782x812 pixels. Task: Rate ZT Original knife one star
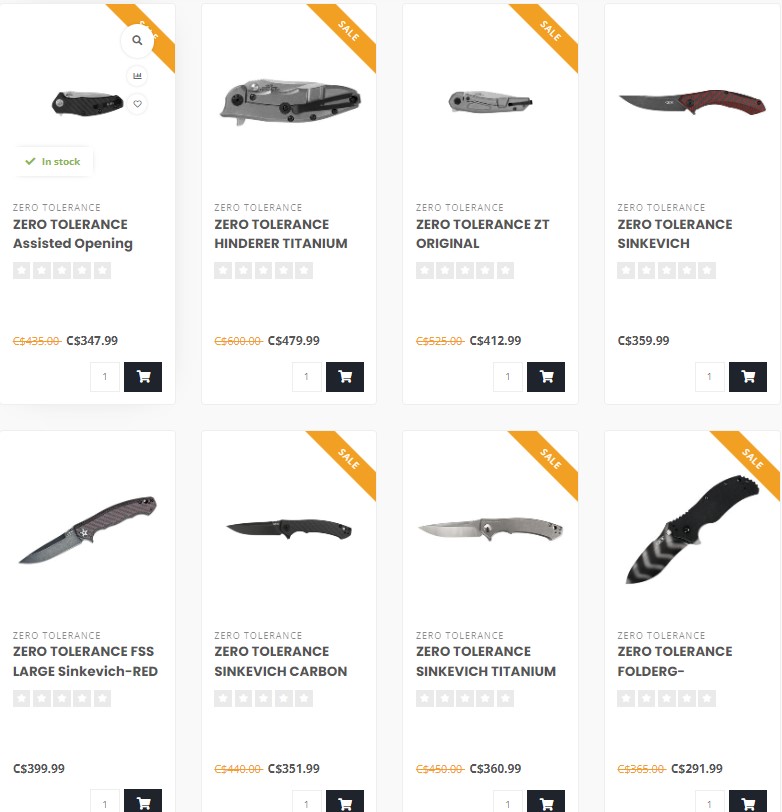click(x=425, y=270)
